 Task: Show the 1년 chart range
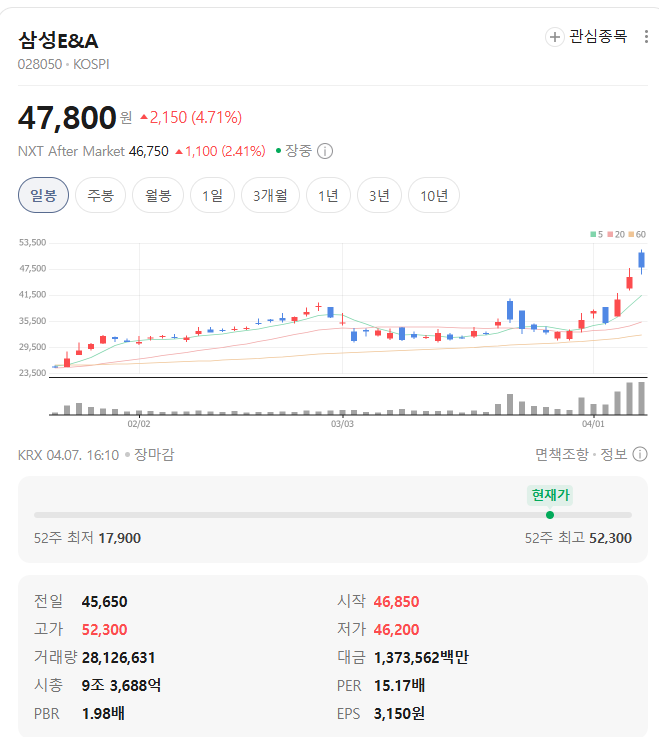328,195
